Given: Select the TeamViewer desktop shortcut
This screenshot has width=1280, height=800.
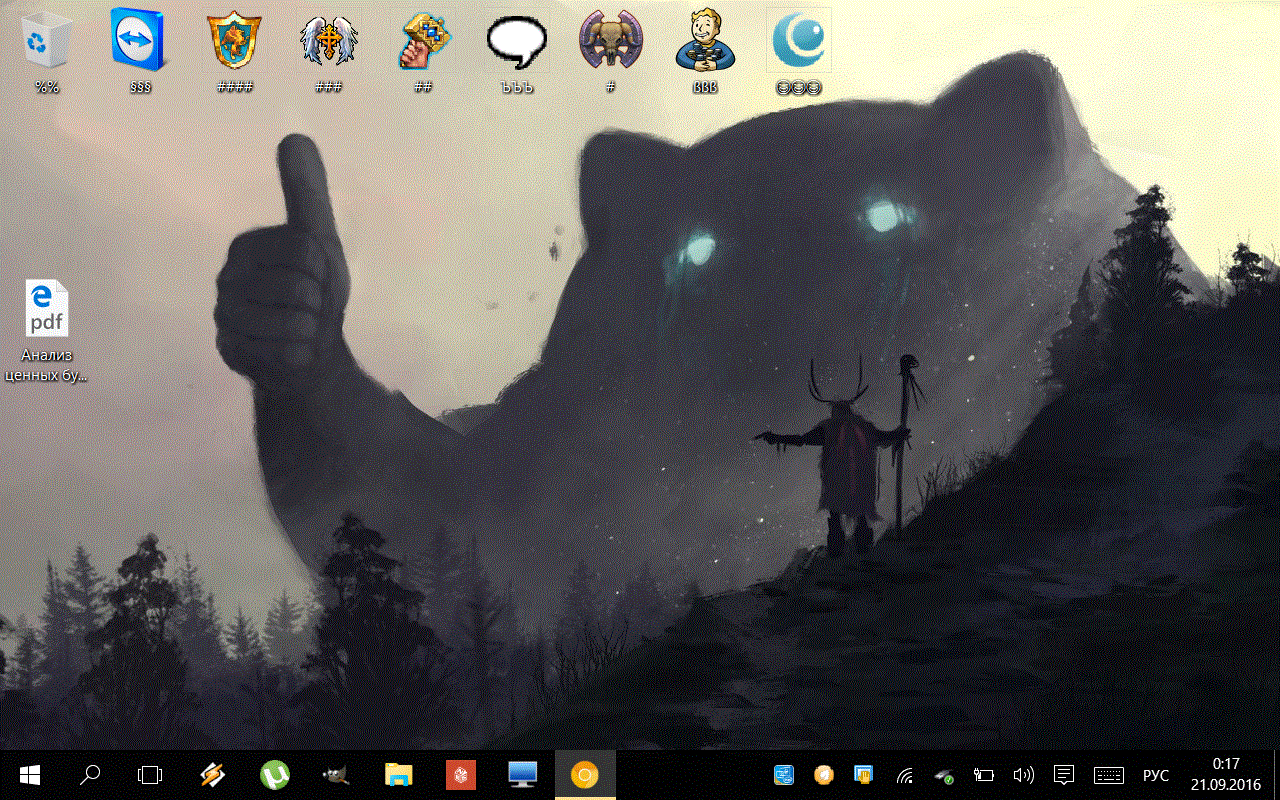Looking at the screenshot, I should tap(141, 42).
